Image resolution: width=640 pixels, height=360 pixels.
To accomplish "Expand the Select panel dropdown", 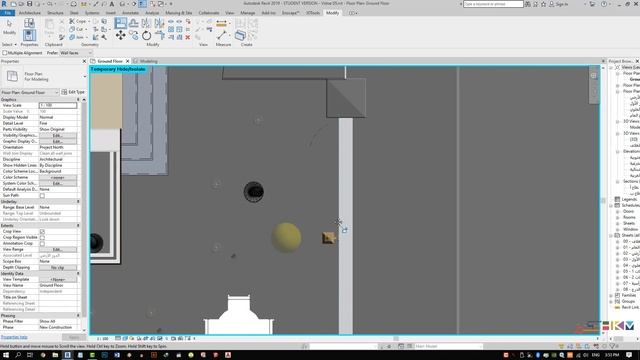I will coord(9,44).
